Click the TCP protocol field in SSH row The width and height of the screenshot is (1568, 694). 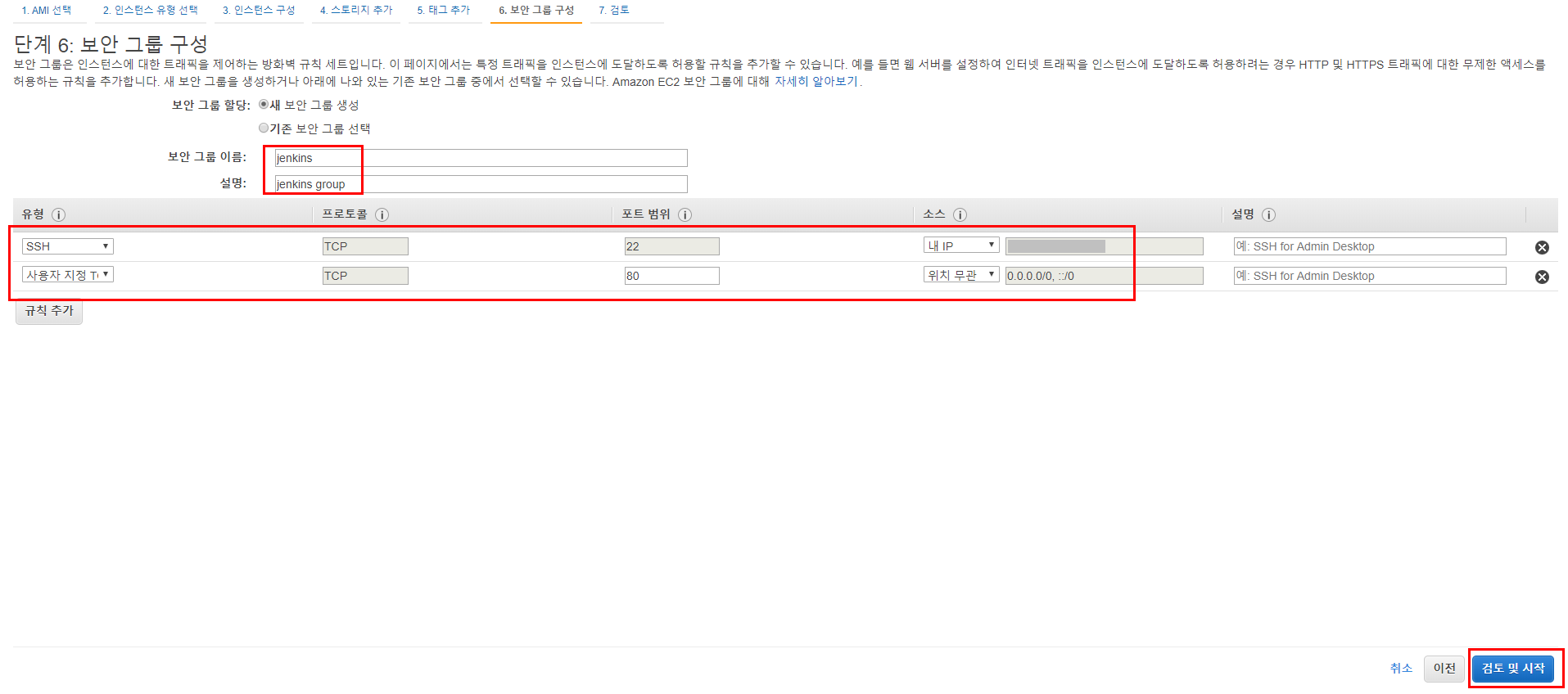click(365, 246)
